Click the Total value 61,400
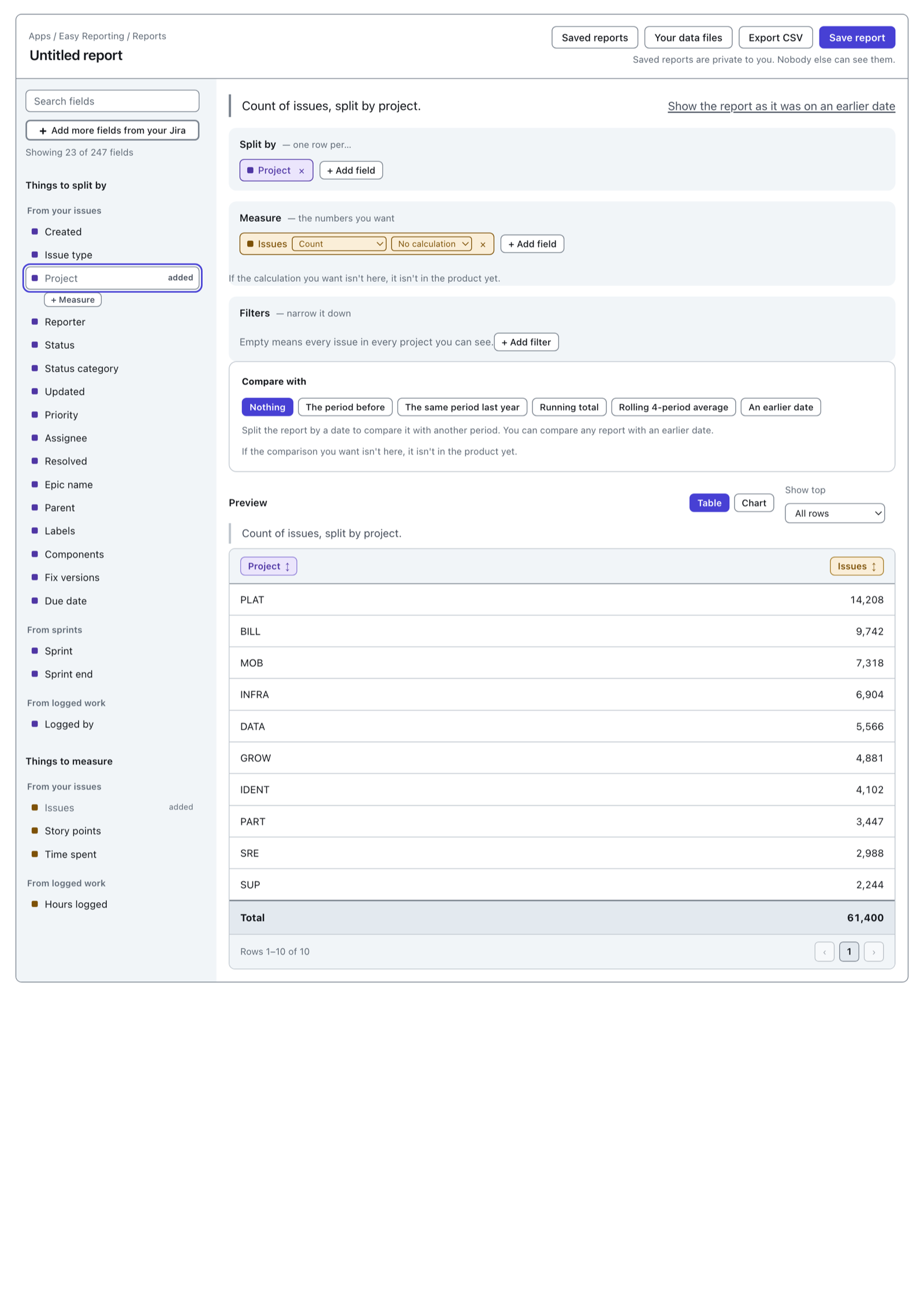This screenshot has width=924, height=1309. pyautogui.click(x=865, y=918)
